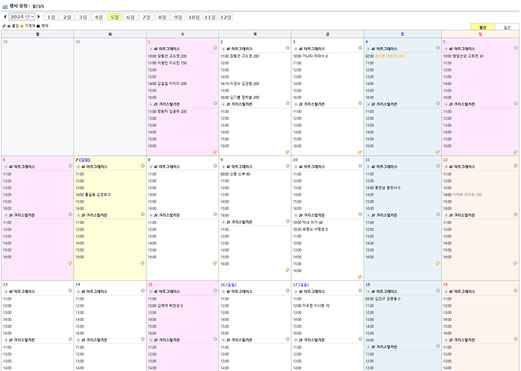Click the circle icon in day 18's 2F row

click(438, 346)
